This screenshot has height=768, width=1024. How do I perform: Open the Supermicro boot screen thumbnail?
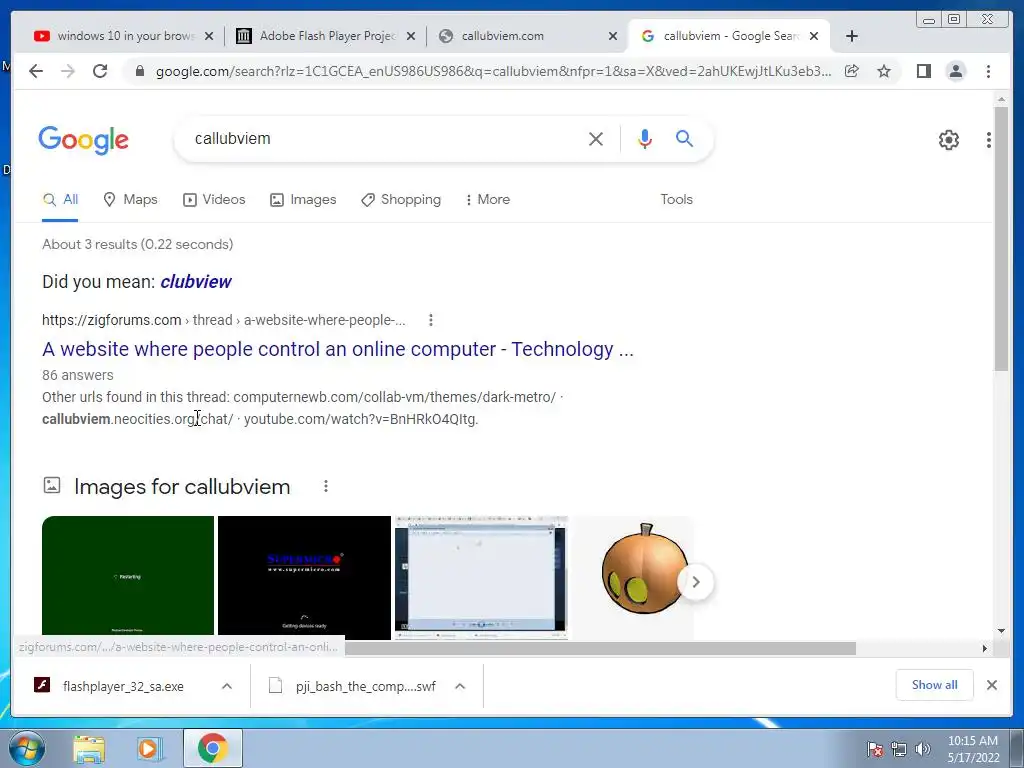coord(304,577)
